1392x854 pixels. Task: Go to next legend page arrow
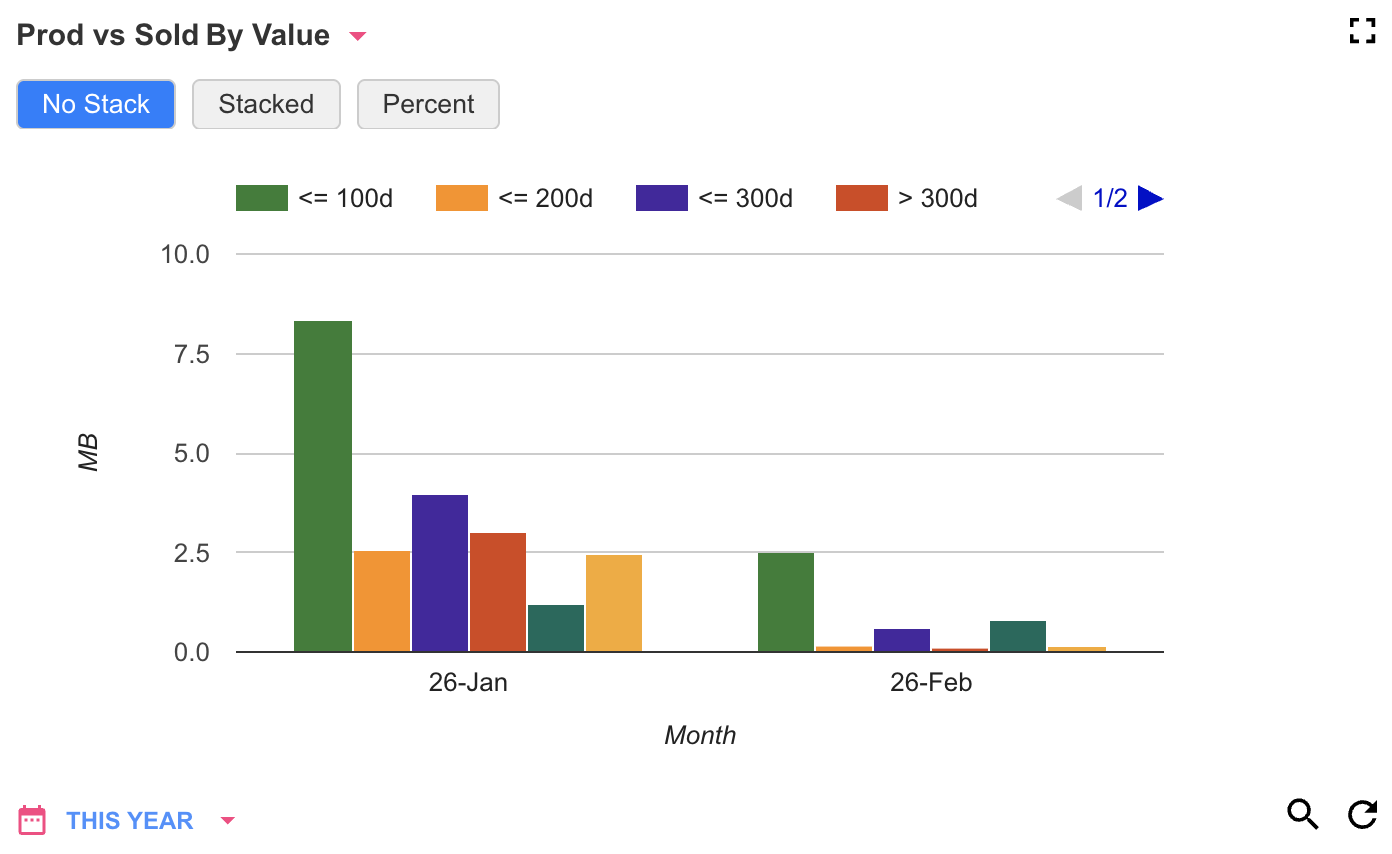pos(1150,199)
